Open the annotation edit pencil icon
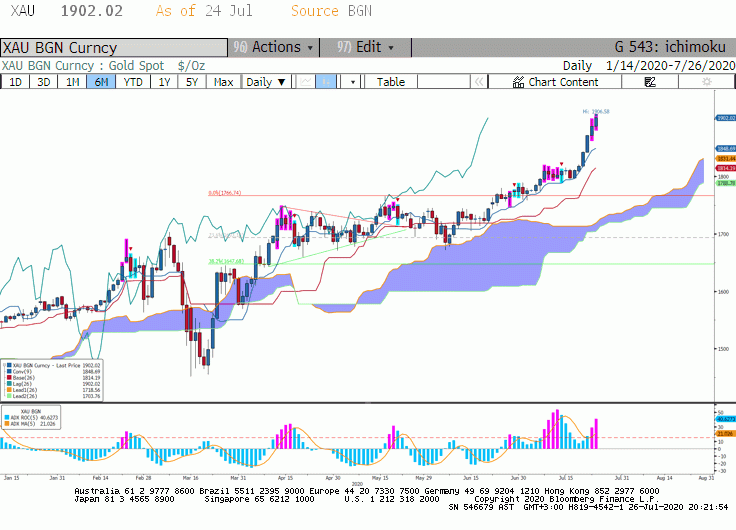 click(x=650, y=82)
